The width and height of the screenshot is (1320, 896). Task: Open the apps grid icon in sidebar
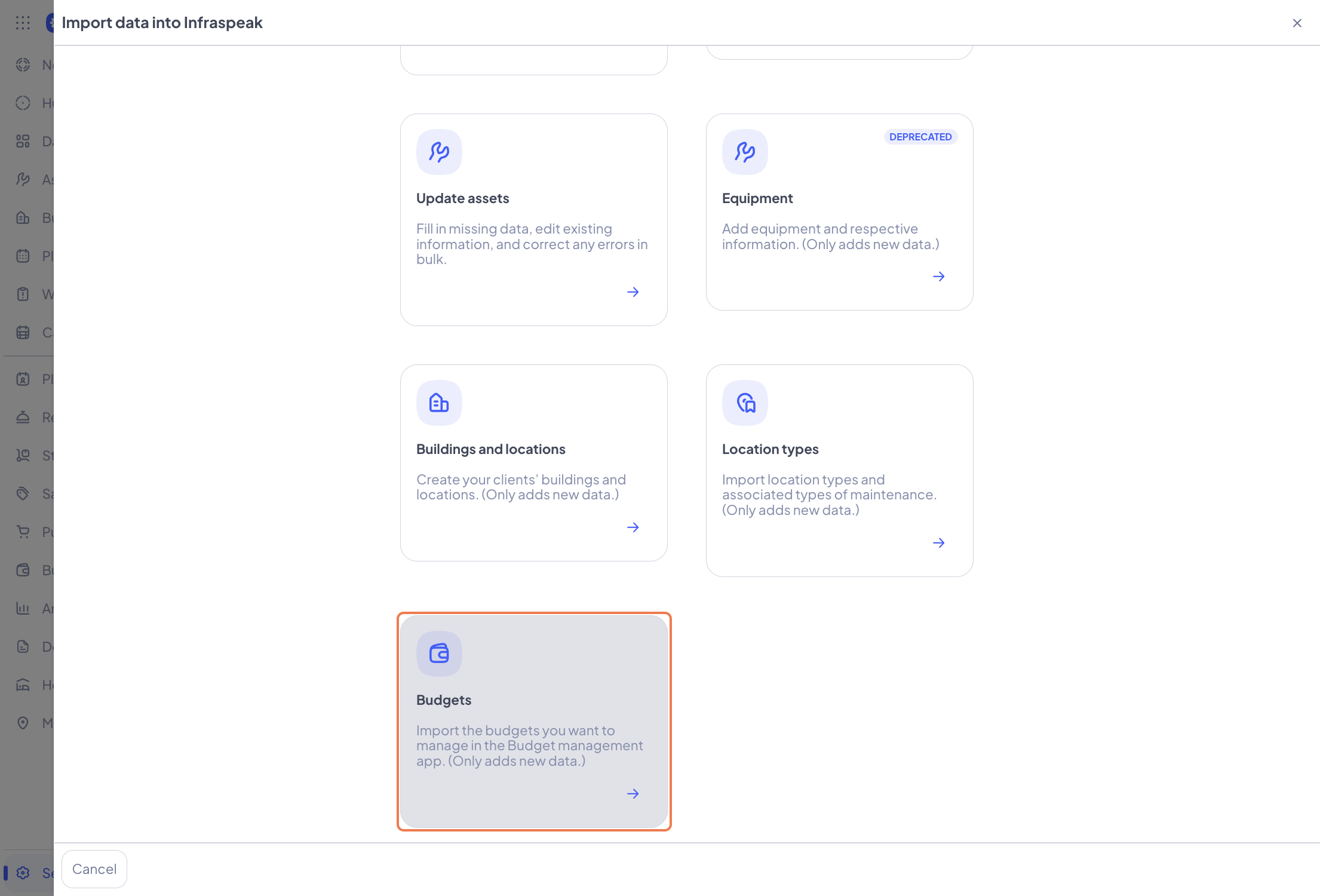[23, 23]
